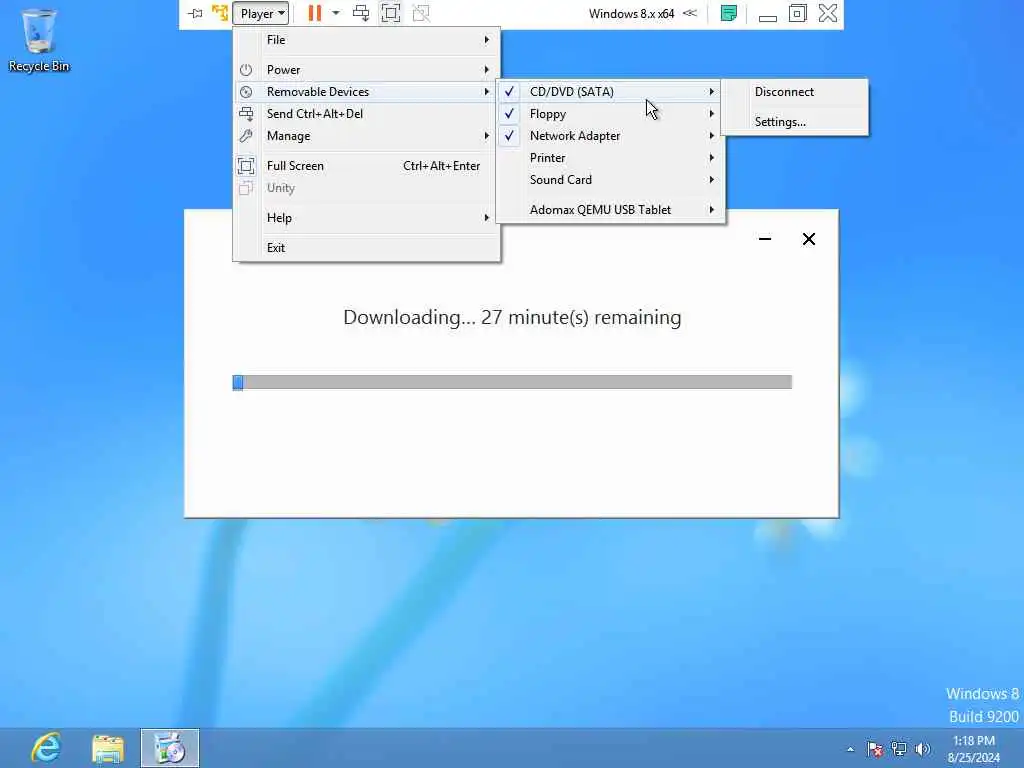Click the pin toolbar icon
1024x768 pixels.
[195, 13]
